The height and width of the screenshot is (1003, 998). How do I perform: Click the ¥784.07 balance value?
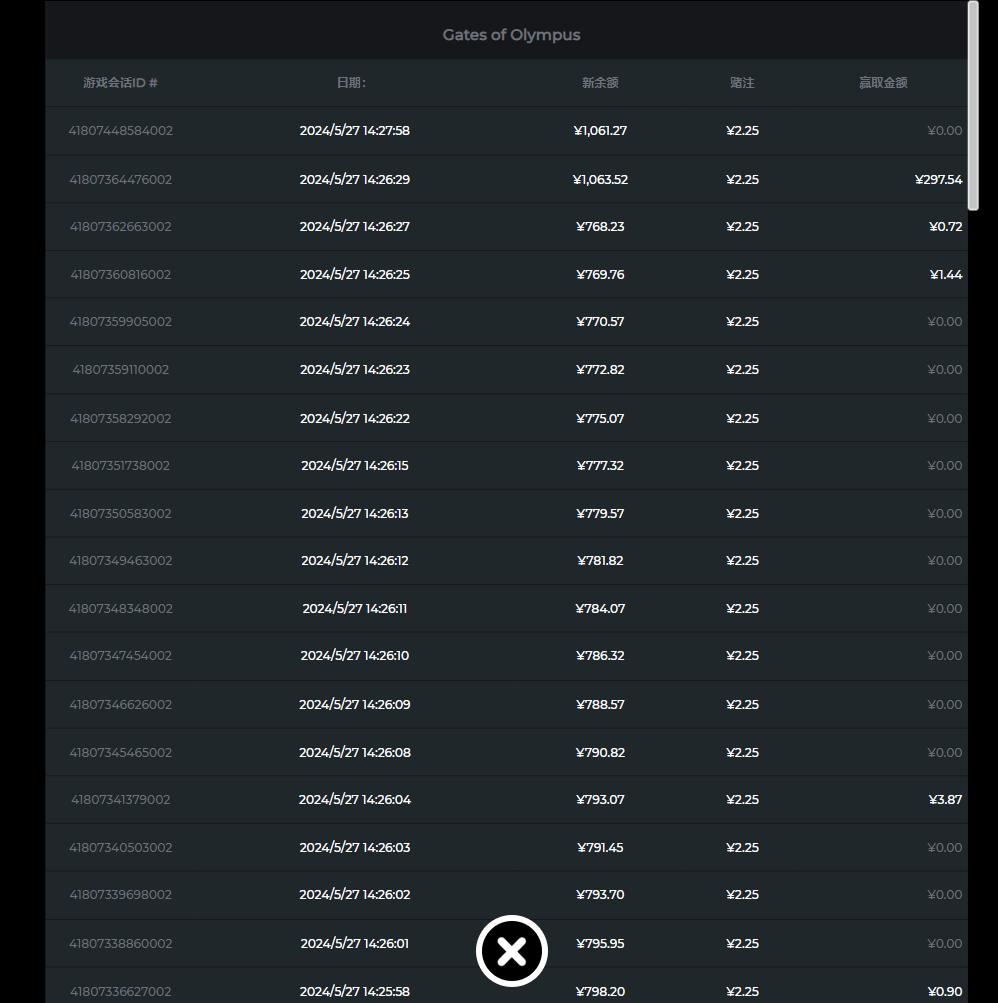coord(600,608)
